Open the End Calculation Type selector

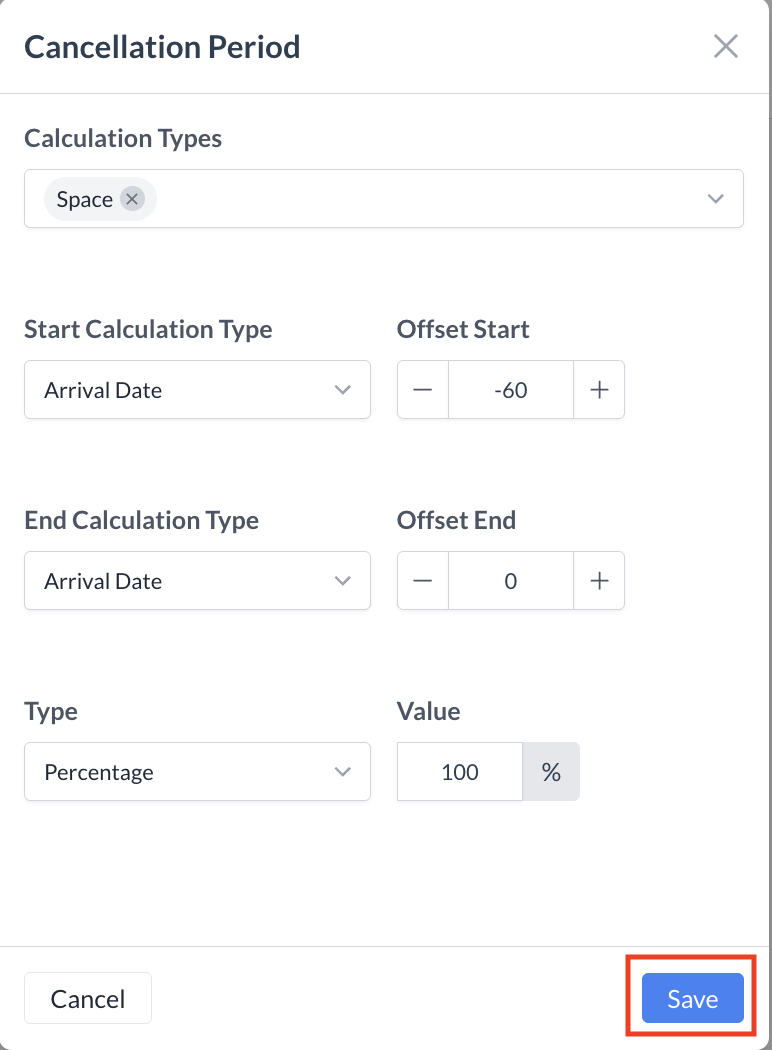(344, 581)
